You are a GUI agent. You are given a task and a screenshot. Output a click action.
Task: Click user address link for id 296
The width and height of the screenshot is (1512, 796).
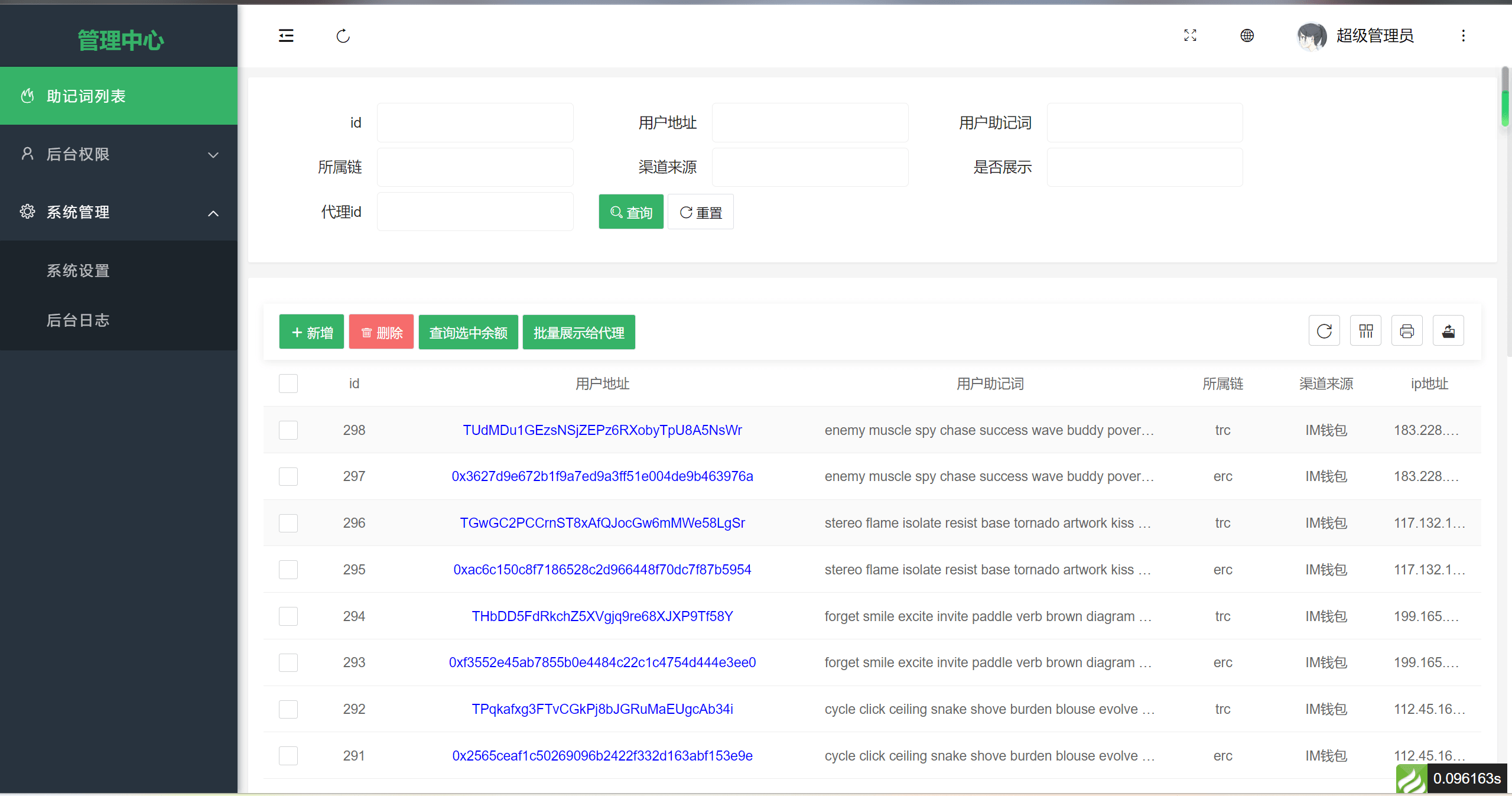pos(601,523)
